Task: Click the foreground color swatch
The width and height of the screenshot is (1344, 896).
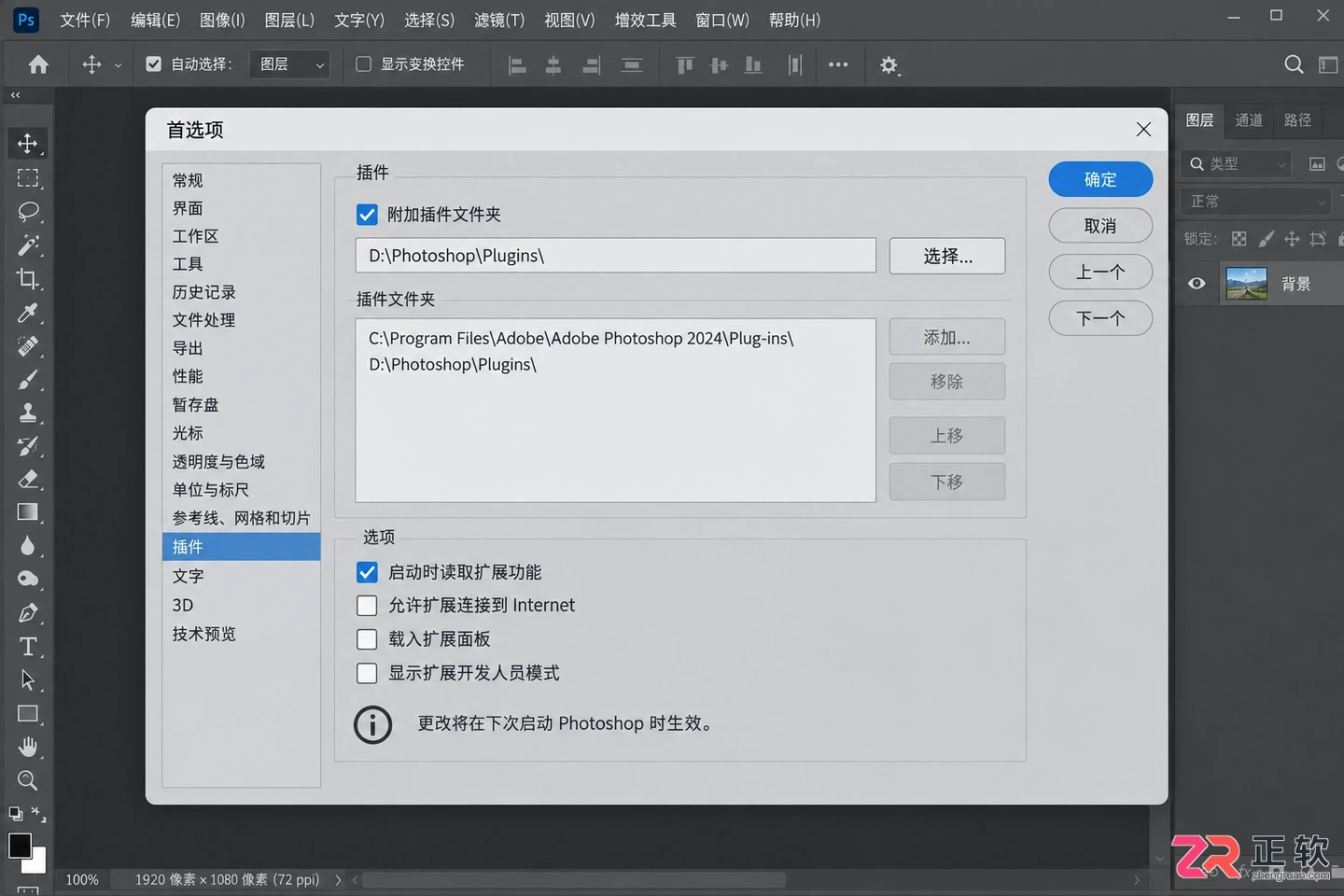Action: [x=20, y=846]
